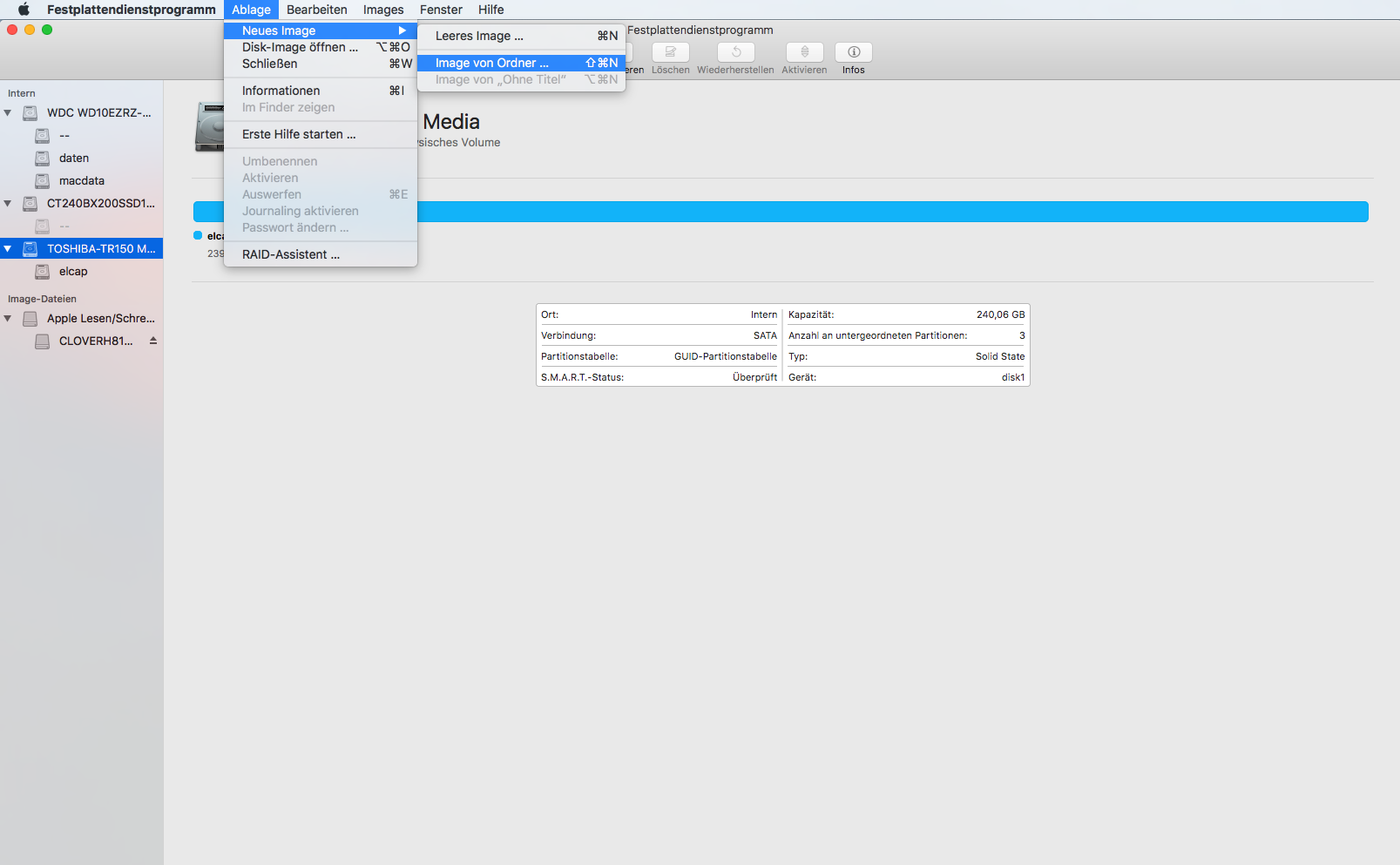Open the Fenster menu
Image resolution: width=1400 pixels, height=865 pixels.
[441, 10]
